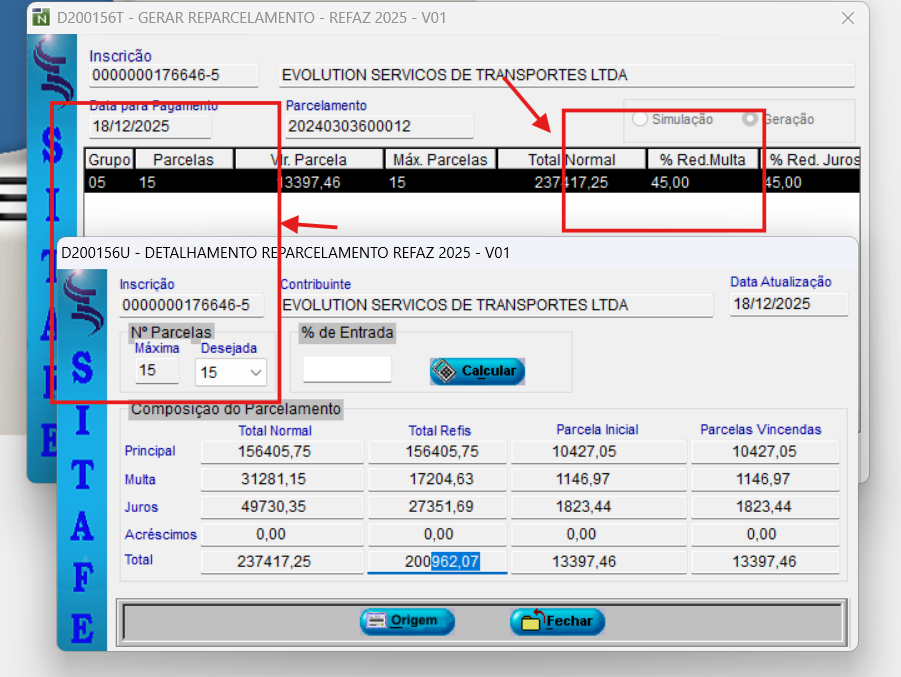Click the % de Entrada input field

[347, 369]
